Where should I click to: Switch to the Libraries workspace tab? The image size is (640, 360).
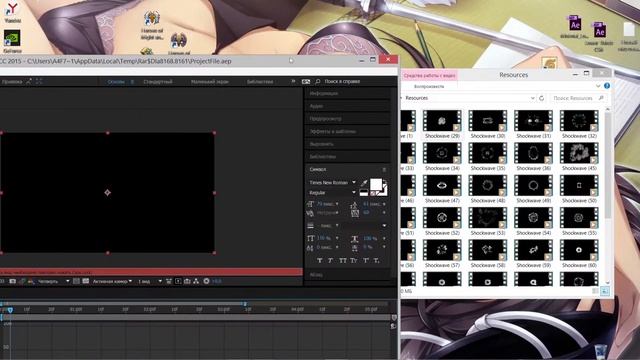pyautogui.click(x=260, y=82)
